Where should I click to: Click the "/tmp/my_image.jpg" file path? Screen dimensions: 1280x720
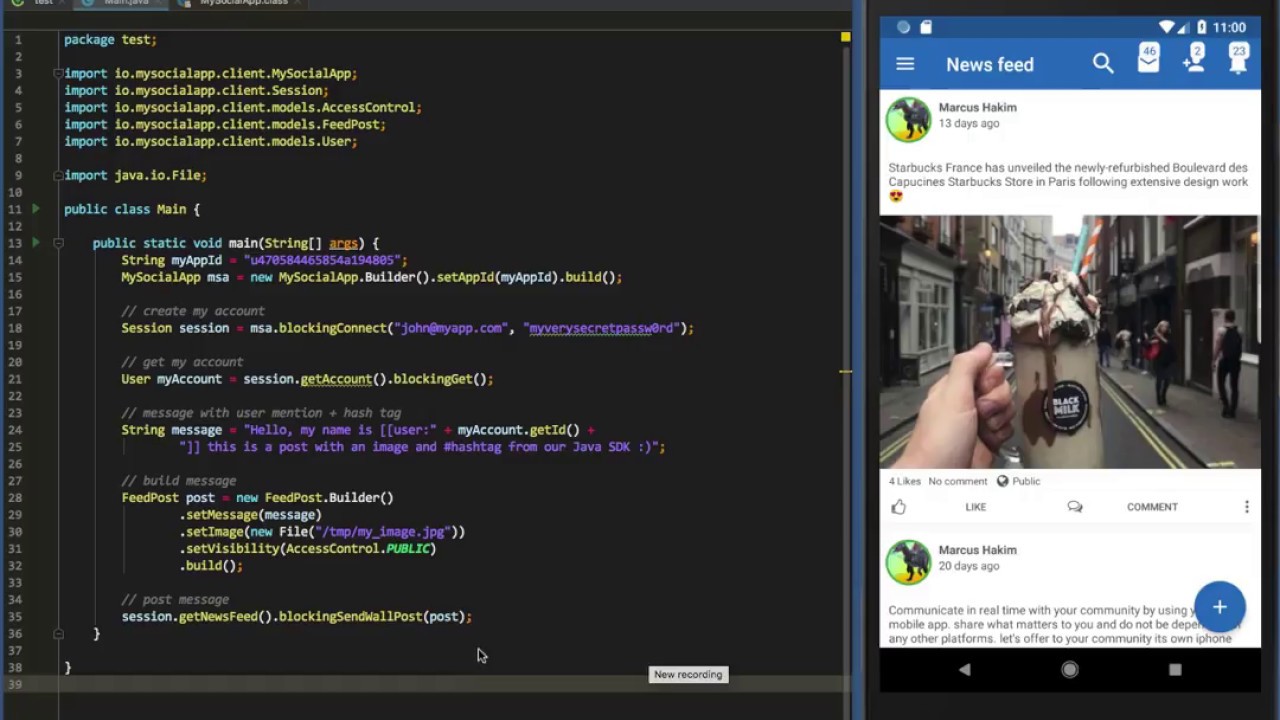(383, 532)
